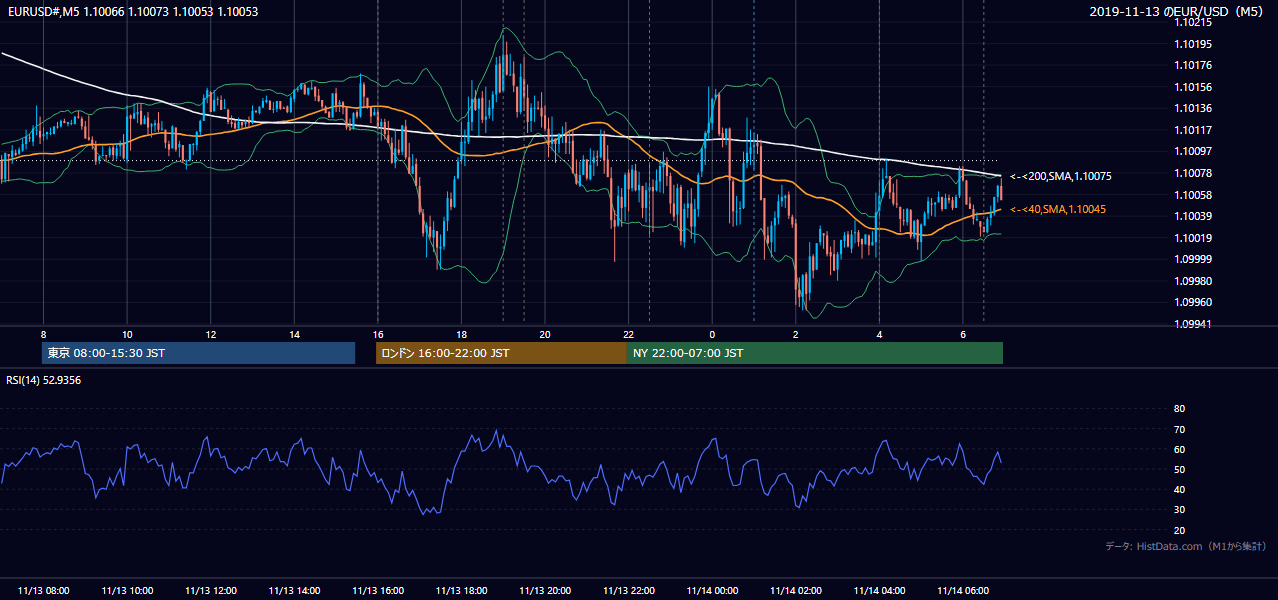Click price axis label 1.09999
Screen dimensions: 1278x600
coord(1194,259)
